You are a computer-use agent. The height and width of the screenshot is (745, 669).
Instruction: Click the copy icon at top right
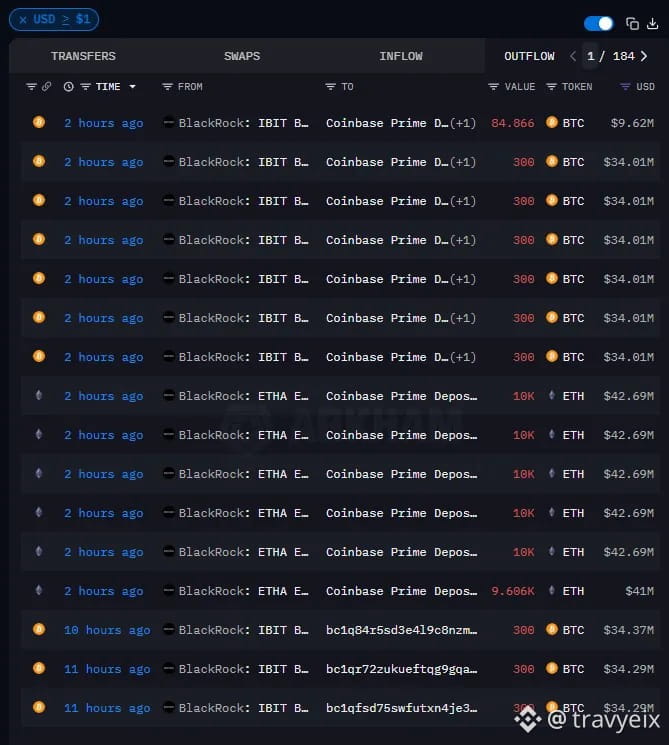coord(632,23)
